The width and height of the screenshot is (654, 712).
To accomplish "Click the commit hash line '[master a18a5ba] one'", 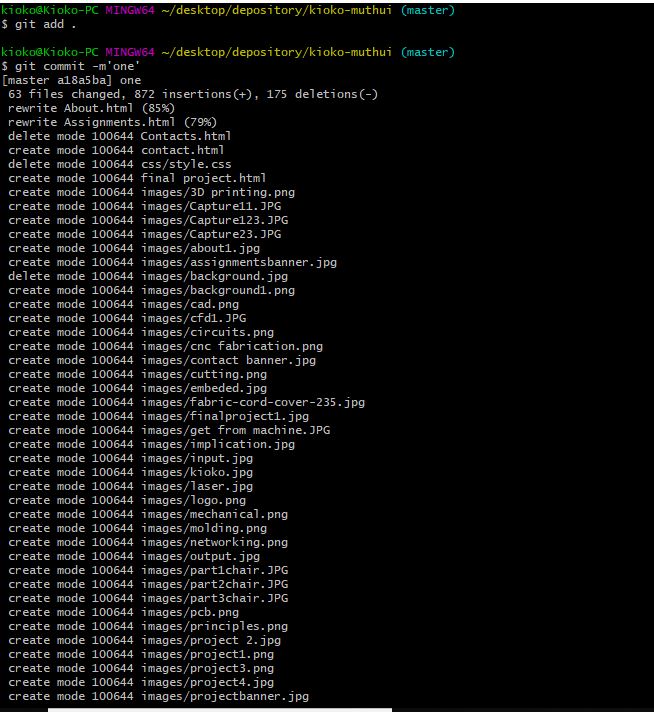I will click(72, 80).
